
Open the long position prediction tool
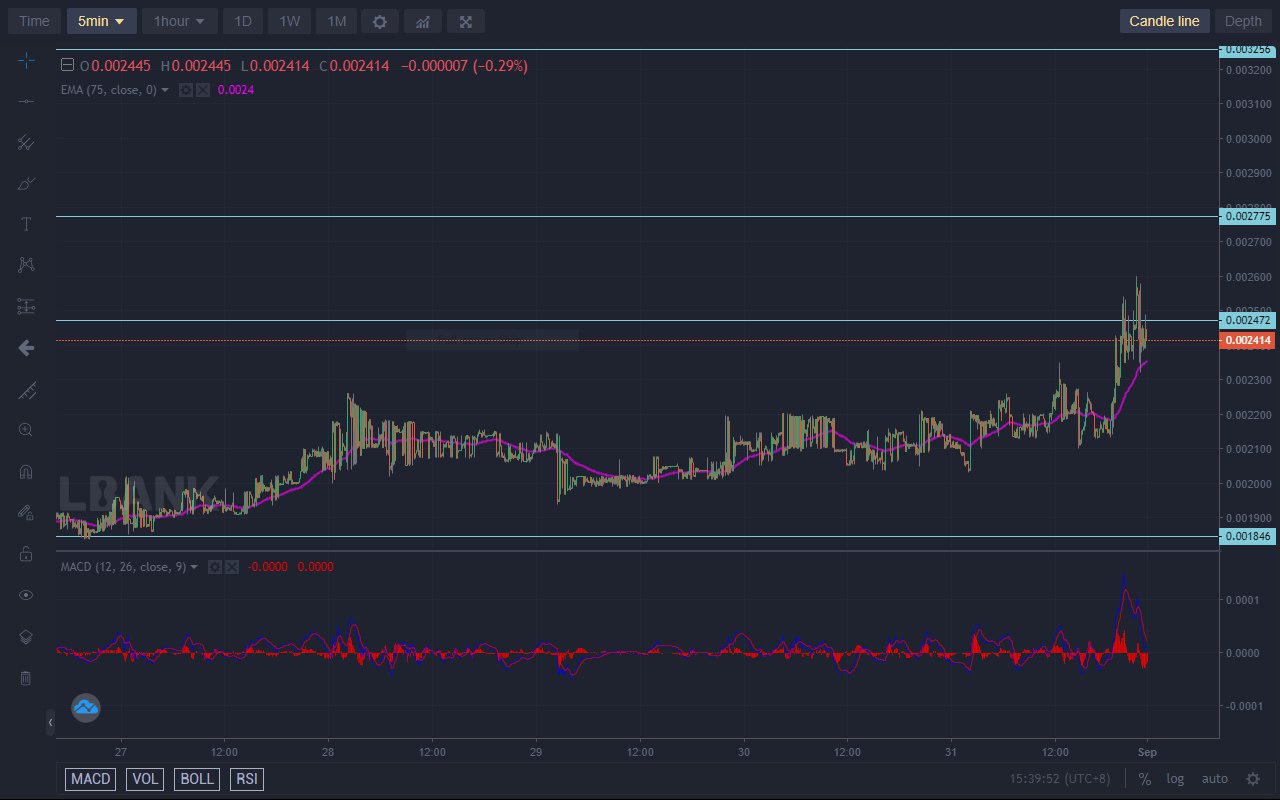pos(26,307)
